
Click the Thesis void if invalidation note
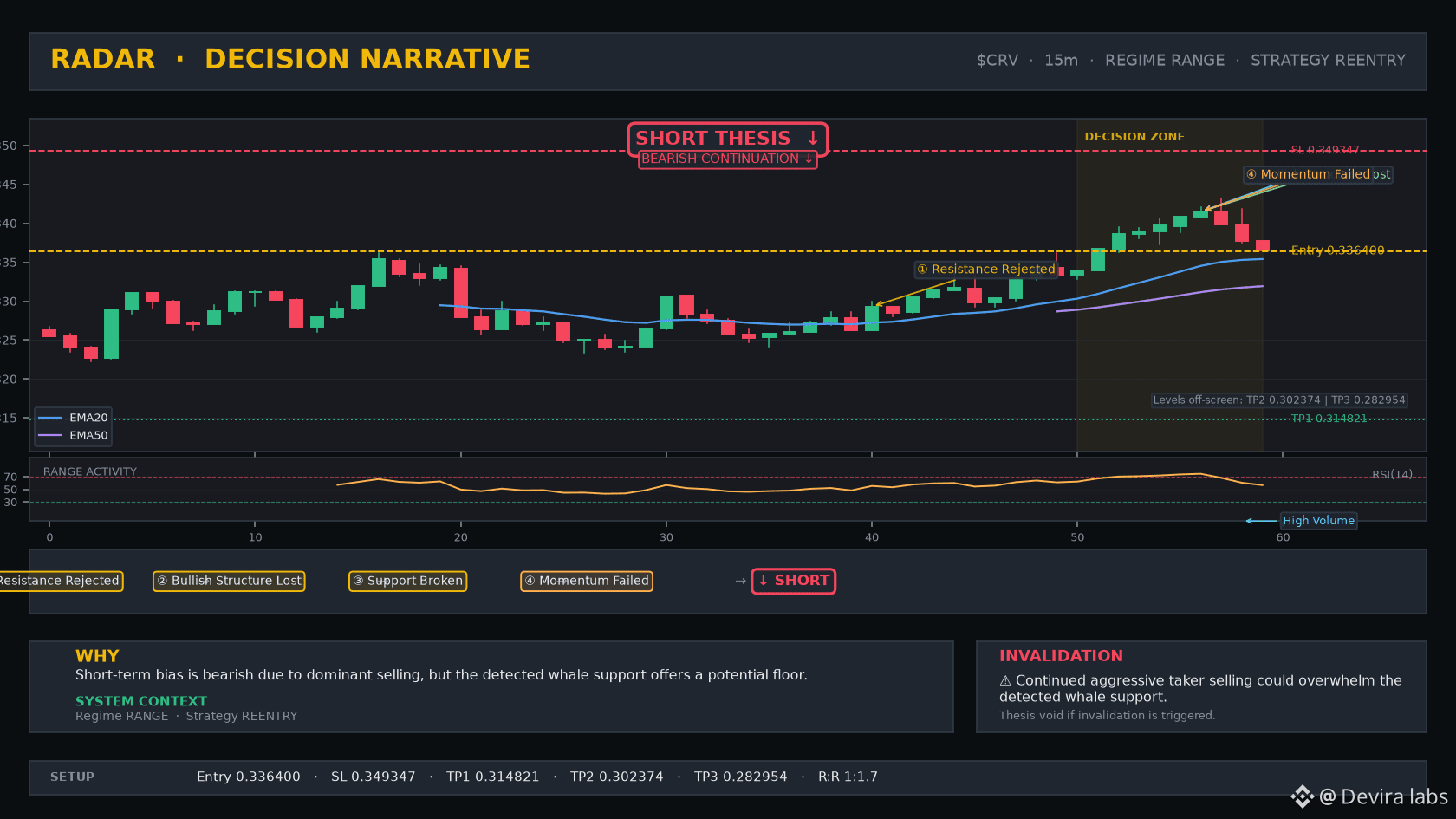click(x=1107, y=716)
